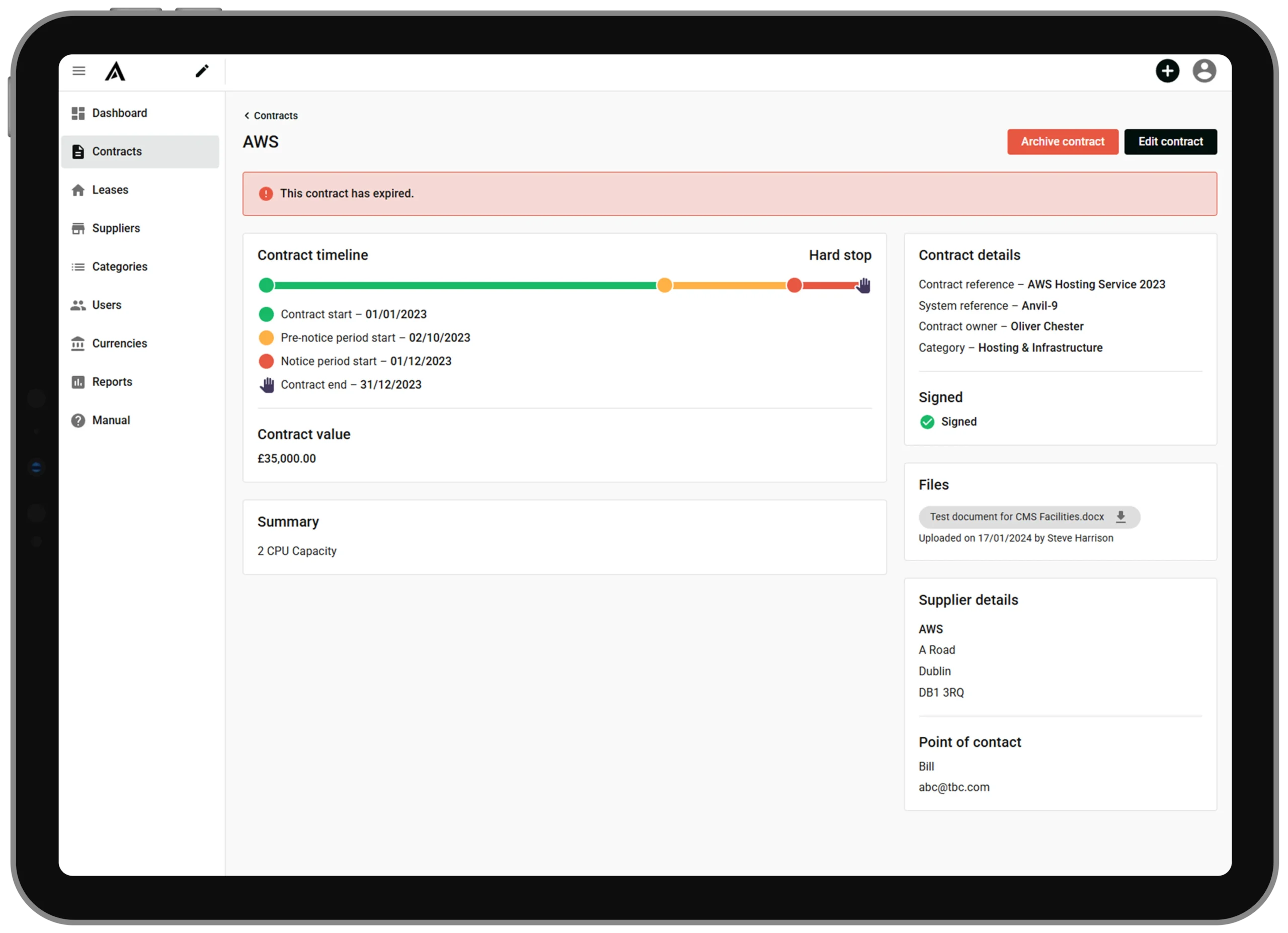Click the plus add icon

(1167, 71)
